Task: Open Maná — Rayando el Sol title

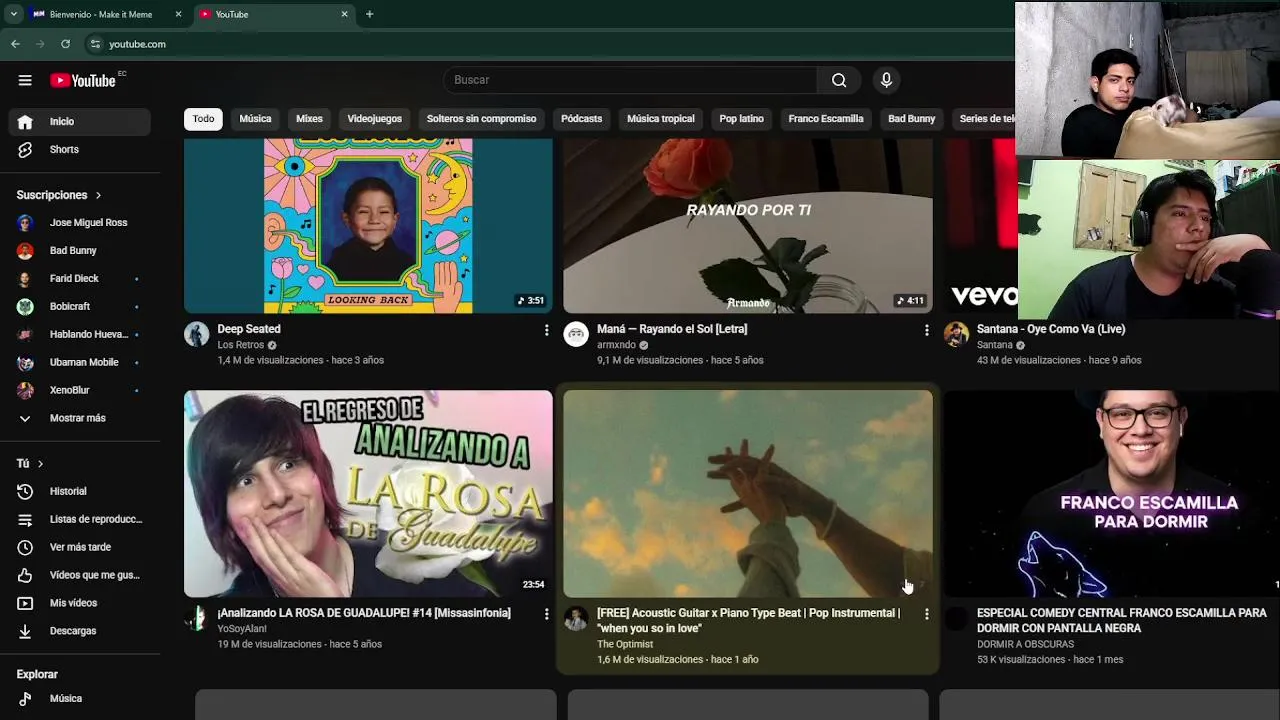Action: [x=672, y=329]
